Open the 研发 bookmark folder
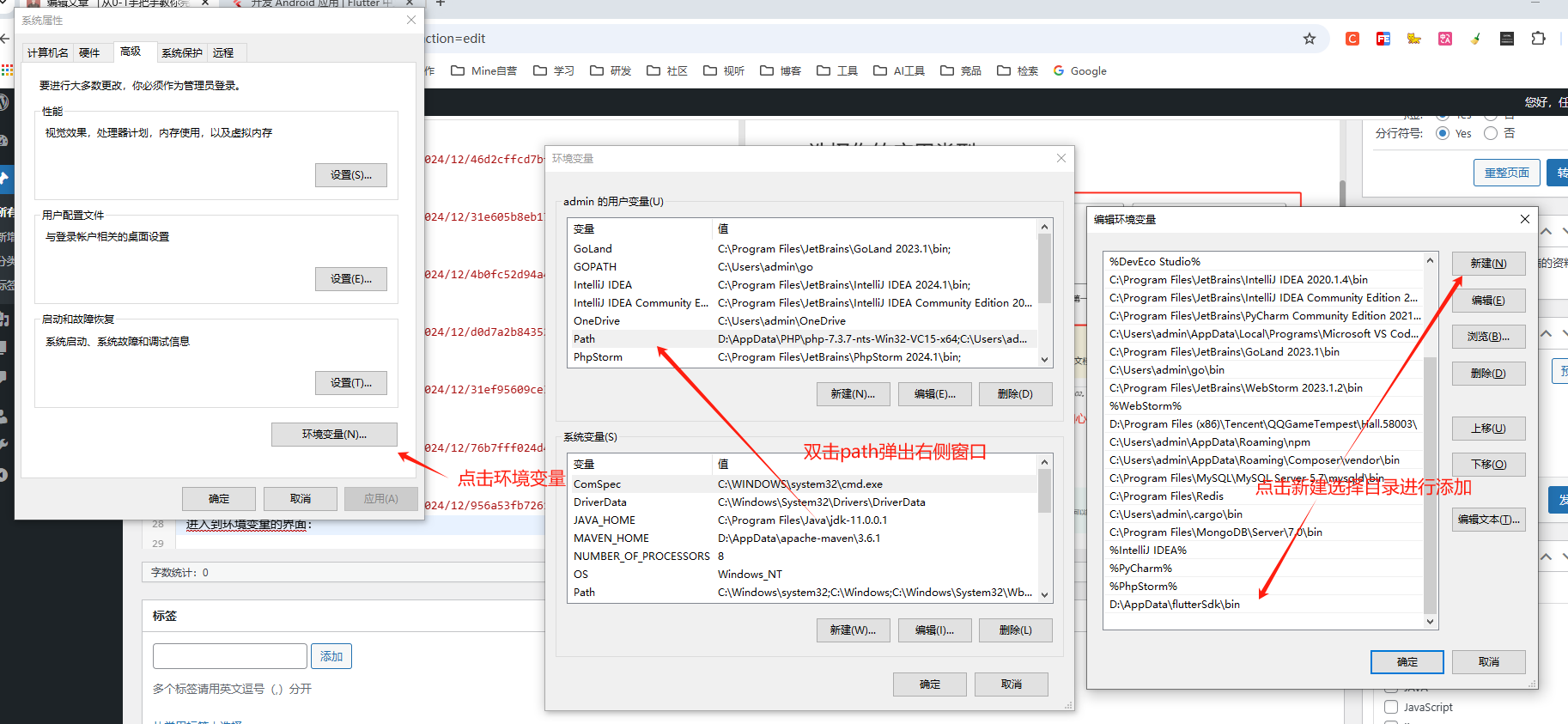Image resolution: width=1568 pixels, height=724 pixels. (611, 71)
